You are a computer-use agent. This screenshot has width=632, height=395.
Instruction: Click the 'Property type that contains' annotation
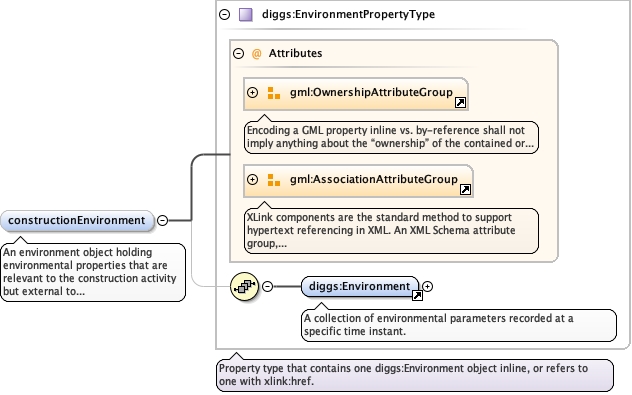[415, 375]
